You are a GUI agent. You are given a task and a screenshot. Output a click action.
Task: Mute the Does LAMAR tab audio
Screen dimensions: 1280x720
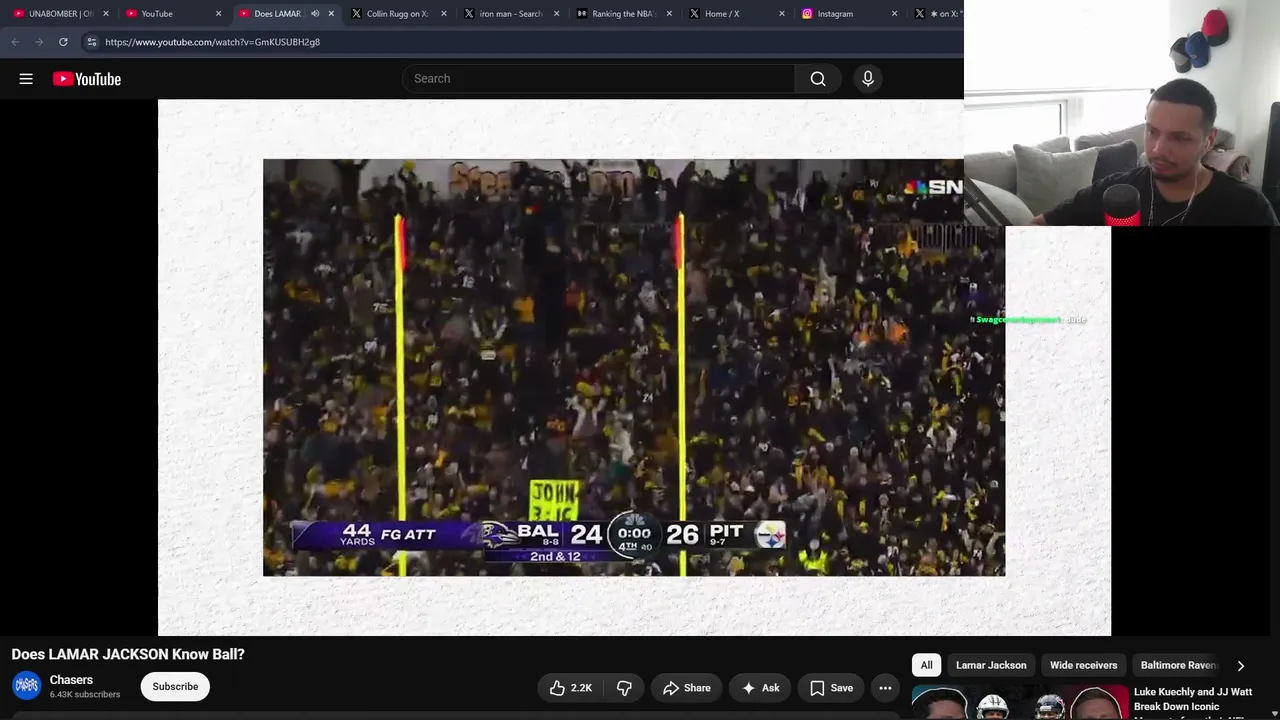315,14
